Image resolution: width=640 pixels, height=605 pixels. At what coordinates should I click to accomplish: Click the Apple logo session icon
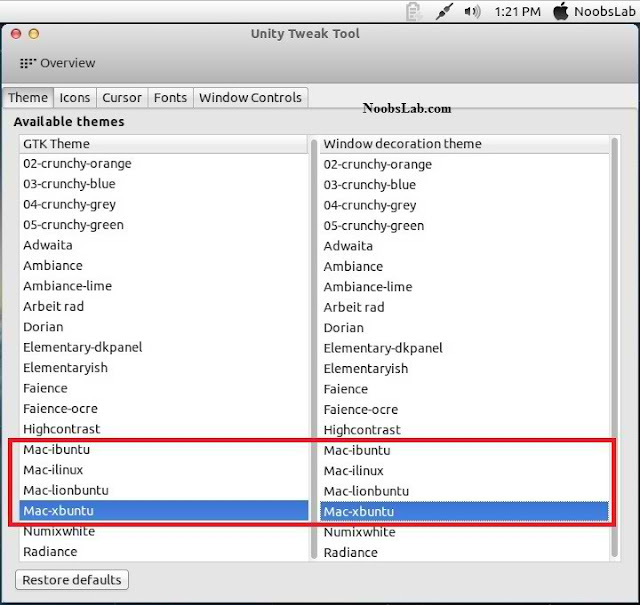point(561,11)
